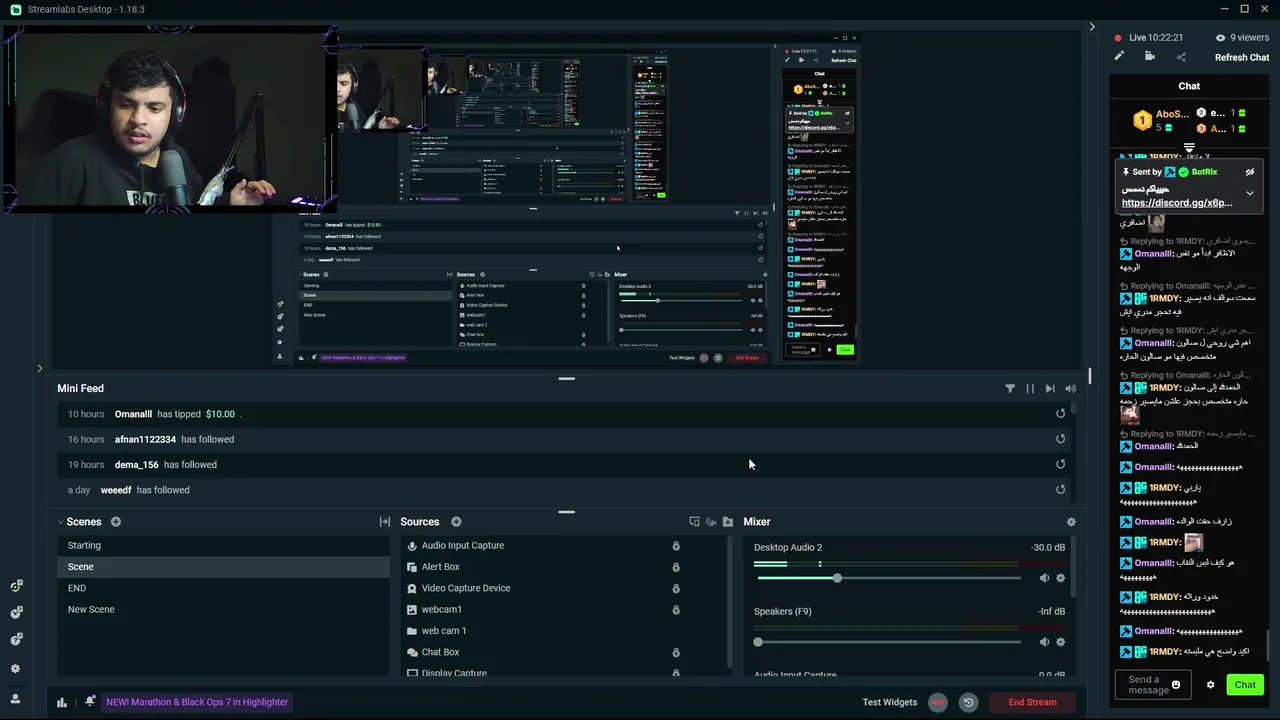Send message with the green Chat button

point(1245,685)
